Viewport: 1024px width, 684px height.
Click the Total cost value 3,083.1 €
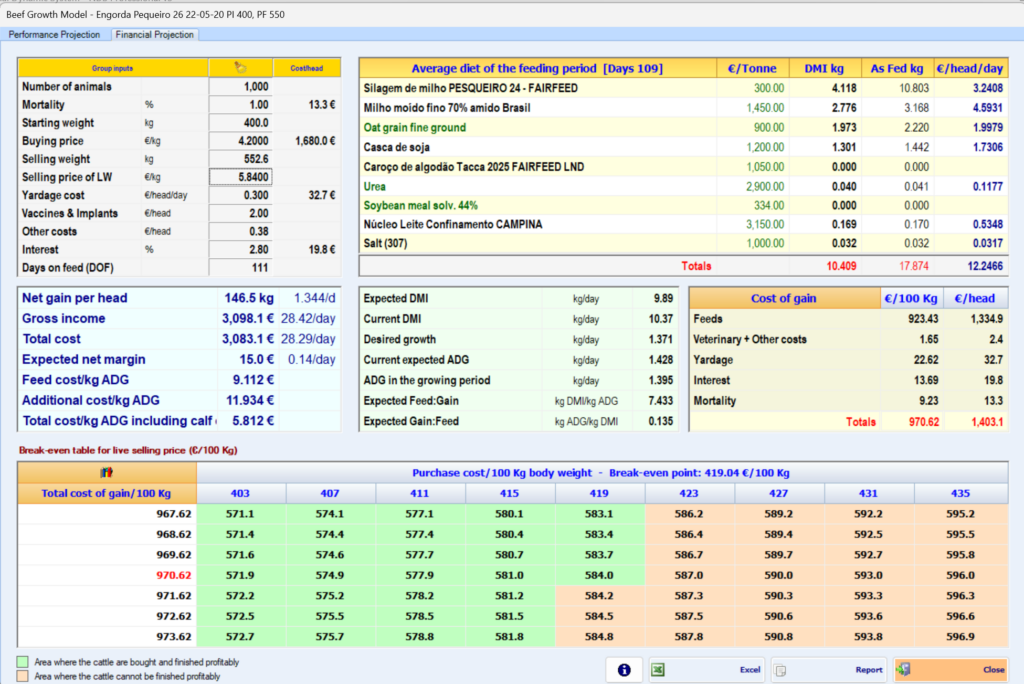pyautogui.click(x=248, y=338)
